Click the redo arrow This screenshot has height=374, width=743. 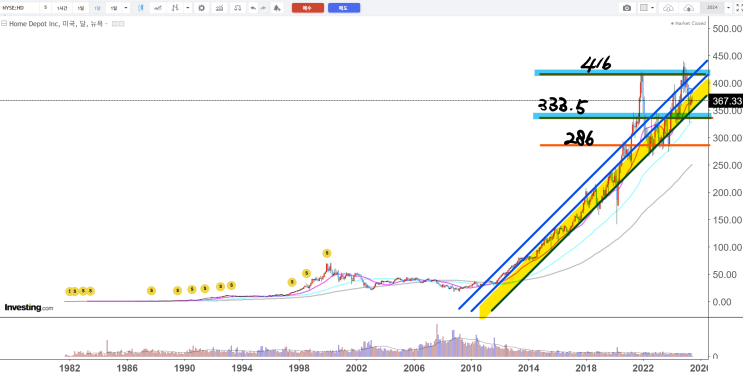tap(263, 8)
